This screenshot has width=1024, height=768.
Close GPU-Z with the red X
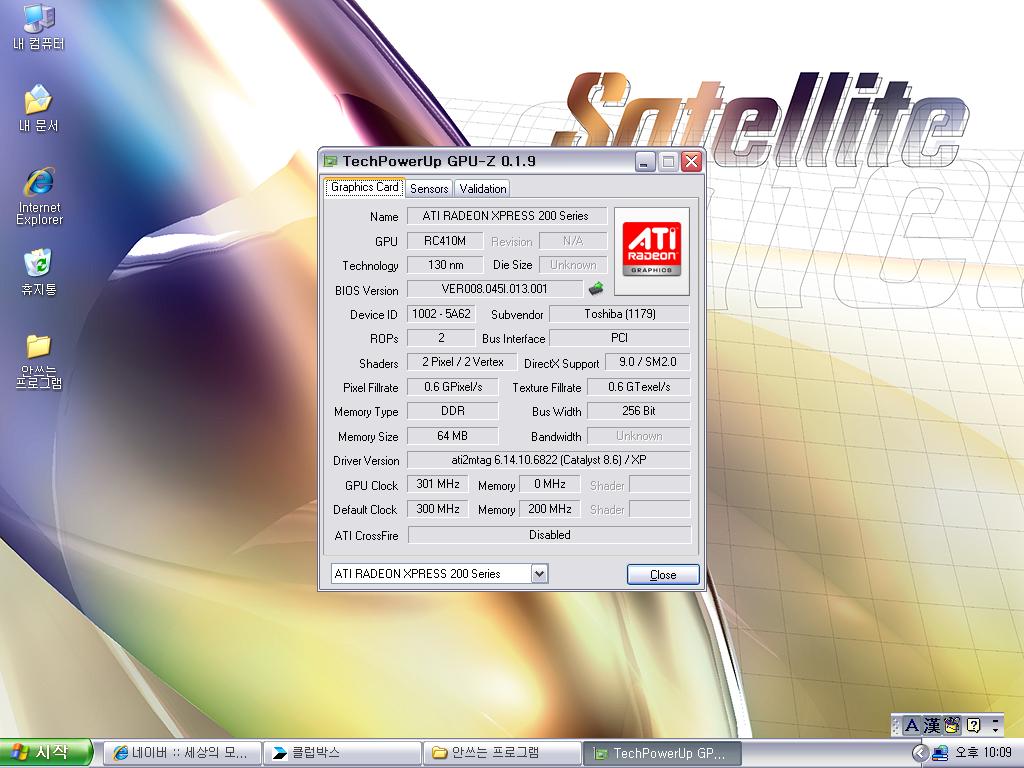pos(691,161)
